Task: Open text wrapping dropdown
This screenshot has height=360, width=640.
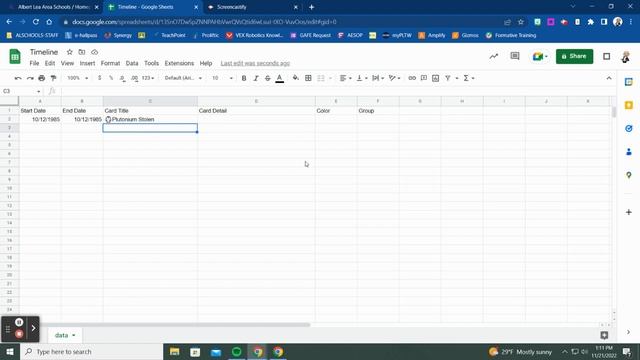Action: tap(378, 78)
